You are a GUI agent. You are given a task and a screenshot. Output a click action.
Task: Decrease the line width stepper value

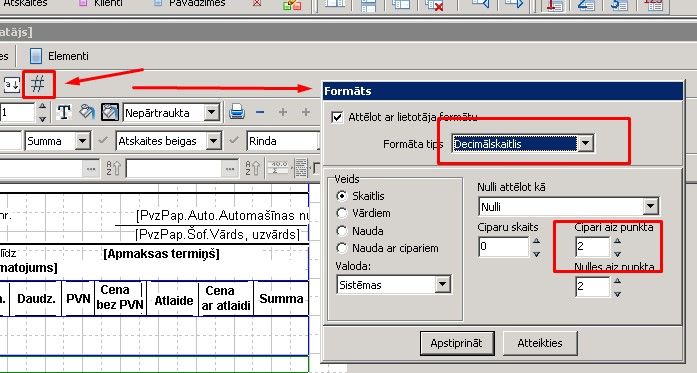(x=42, y=119)
